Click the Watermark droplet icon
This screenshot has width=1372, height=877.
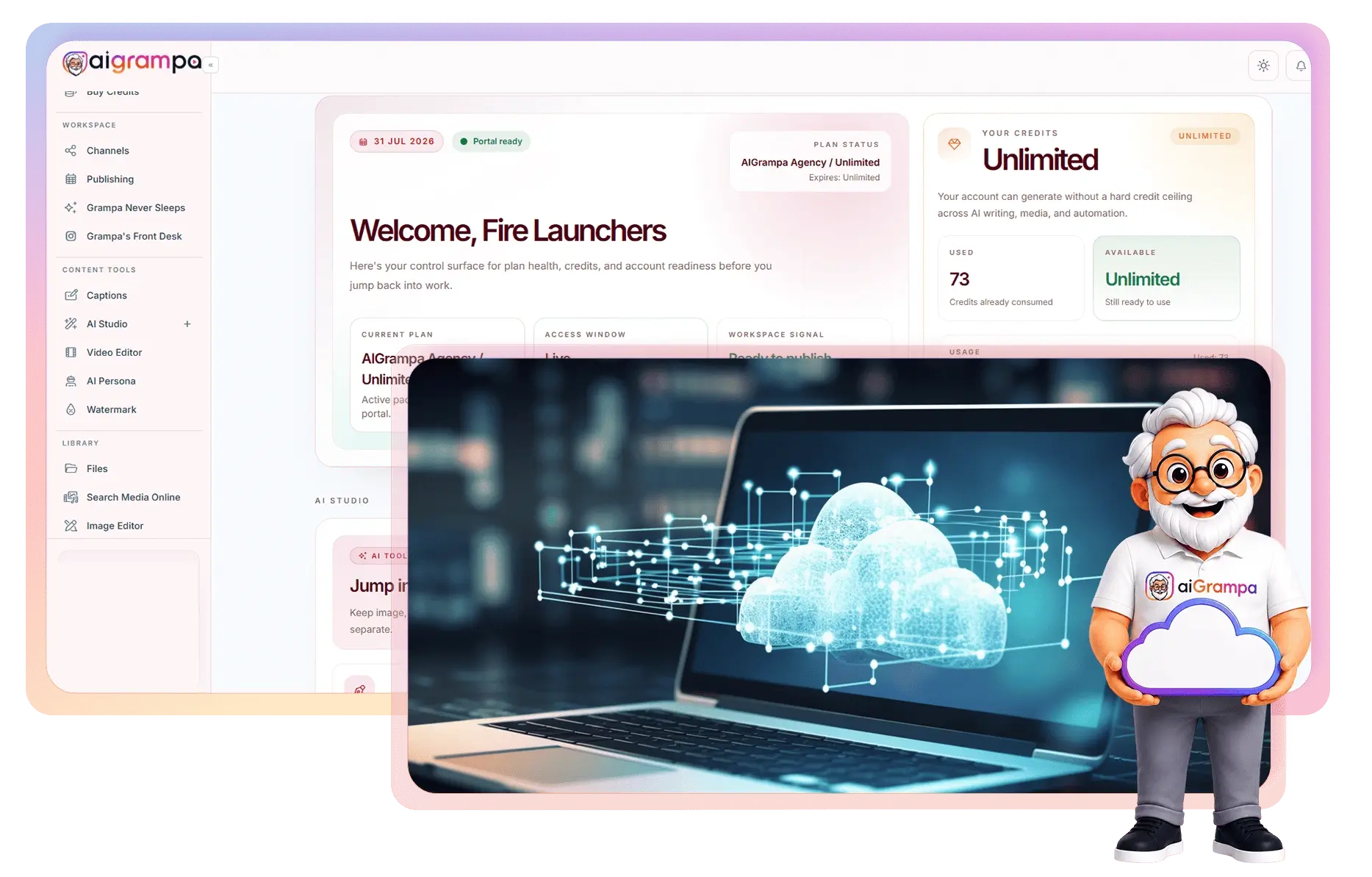(x=71, y=410)
